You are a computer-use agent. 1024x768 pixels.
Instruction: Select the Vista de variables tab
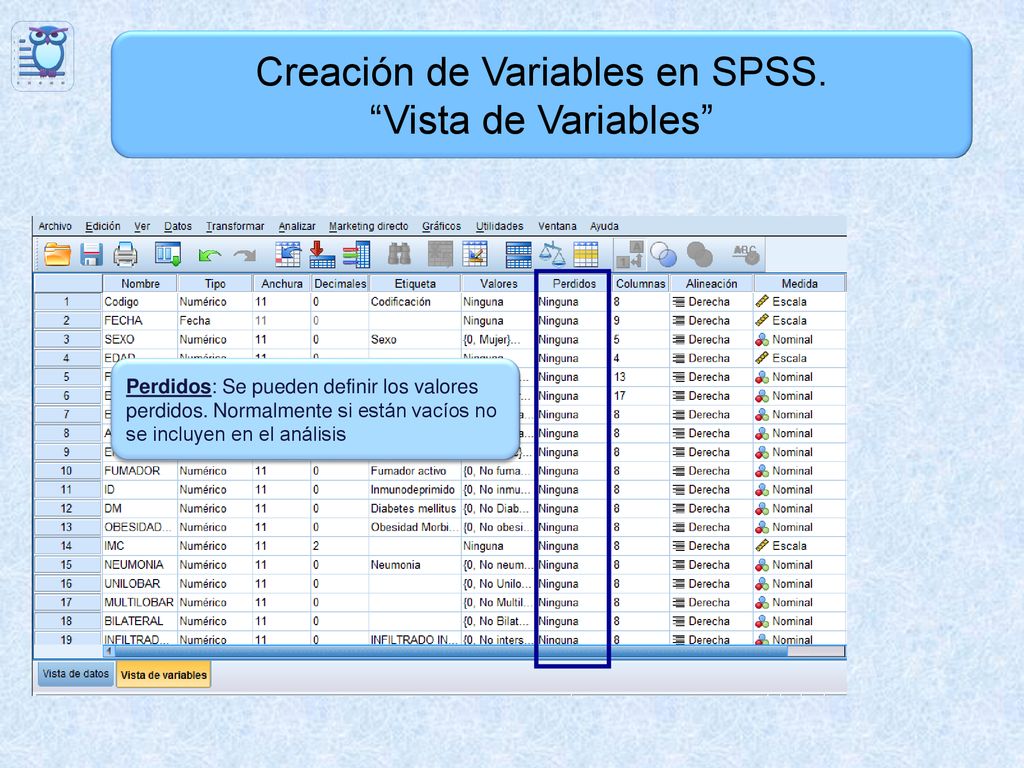click(x=163, y=675)
